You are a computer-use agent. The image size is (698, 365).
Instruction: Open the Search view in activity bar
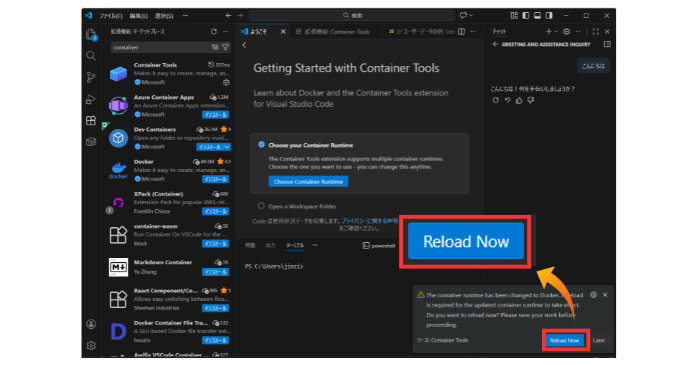(x=91, y=56)
